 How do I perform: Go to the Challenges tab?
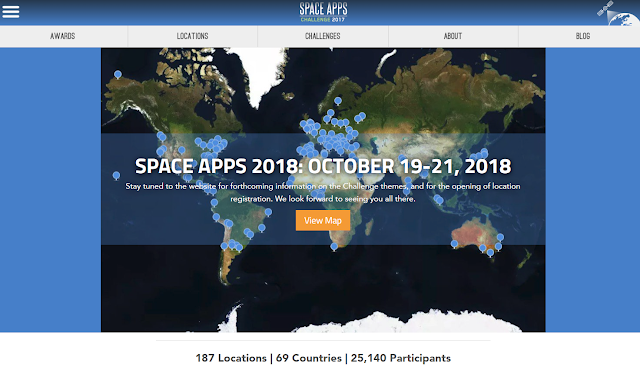[x=323, y=36]
